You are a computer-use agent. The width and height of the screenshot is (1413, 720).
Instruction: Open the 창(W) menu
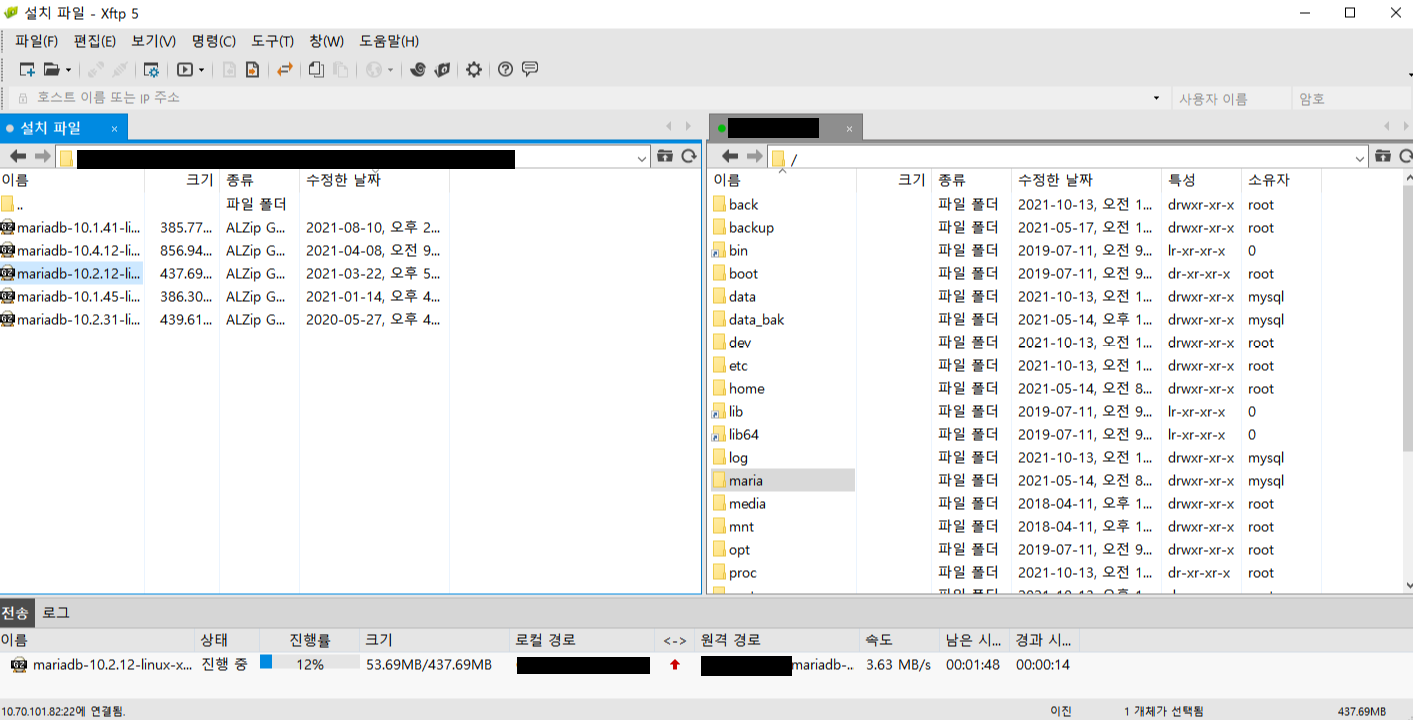(326, 41)
